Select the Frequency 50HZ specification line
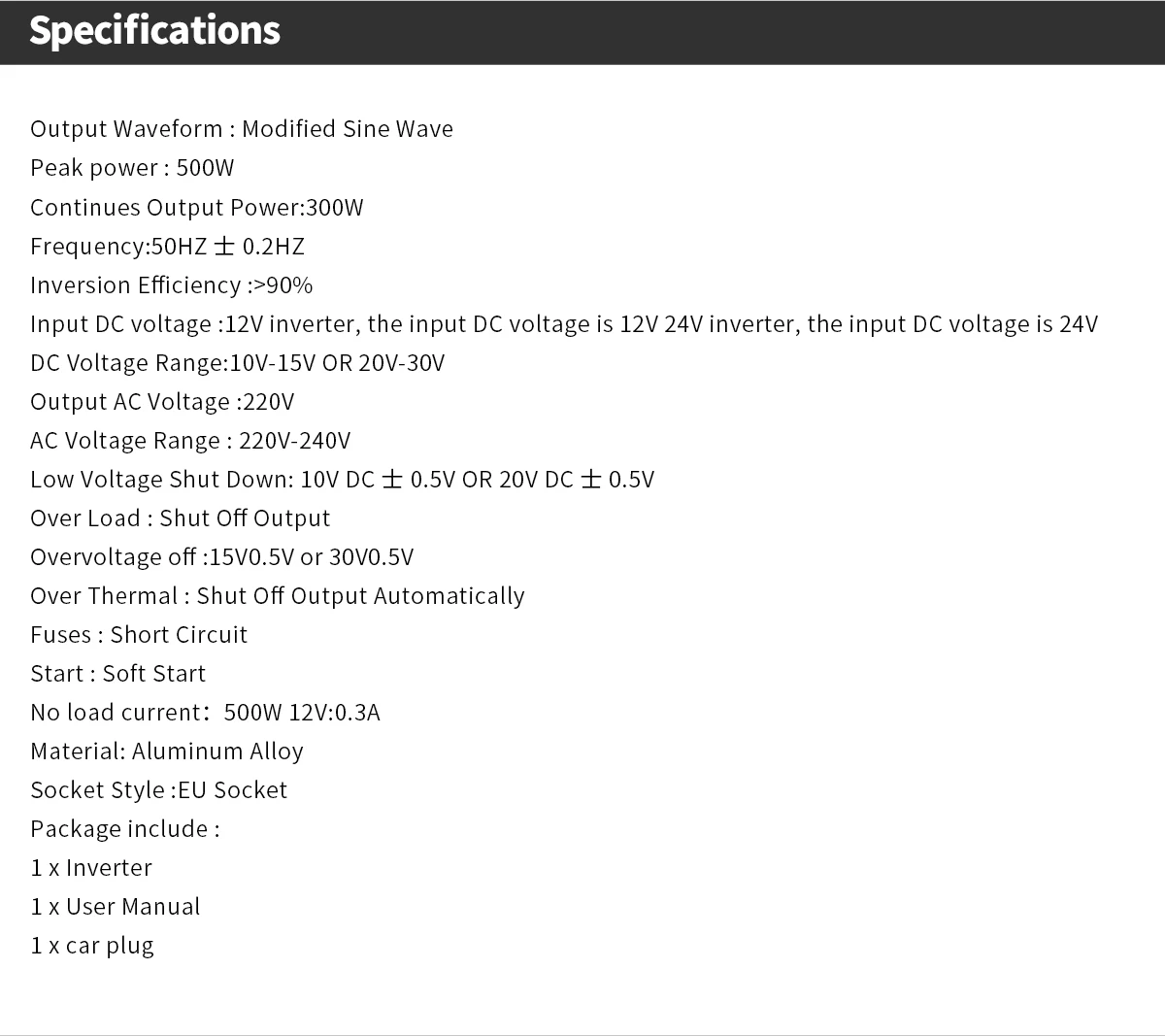Image resolution: width=1165 pixels, height=1036 pixels. (x=167, y=247)
